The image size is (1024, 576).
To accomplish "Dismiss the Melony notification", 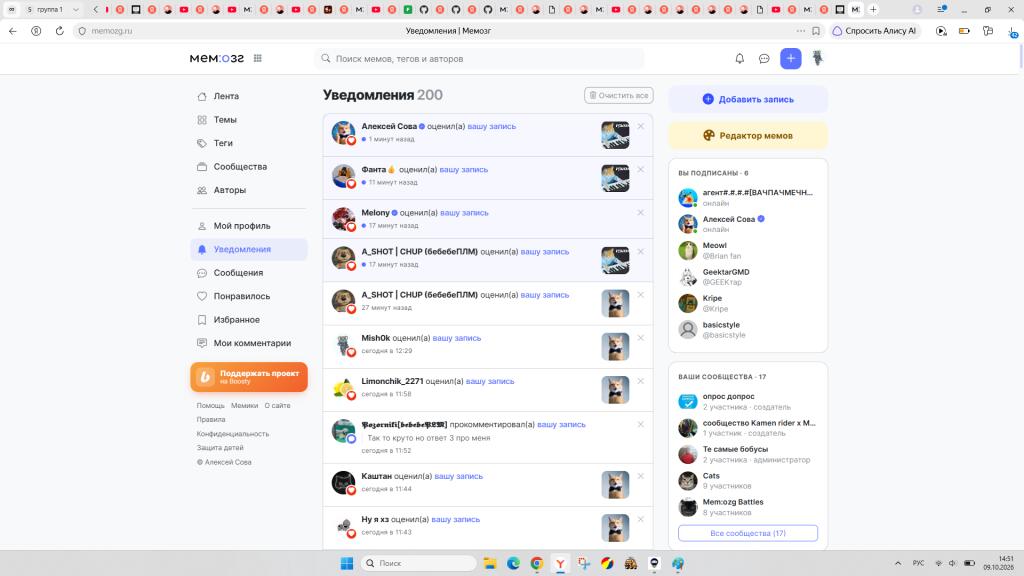I will pos(641,212).
